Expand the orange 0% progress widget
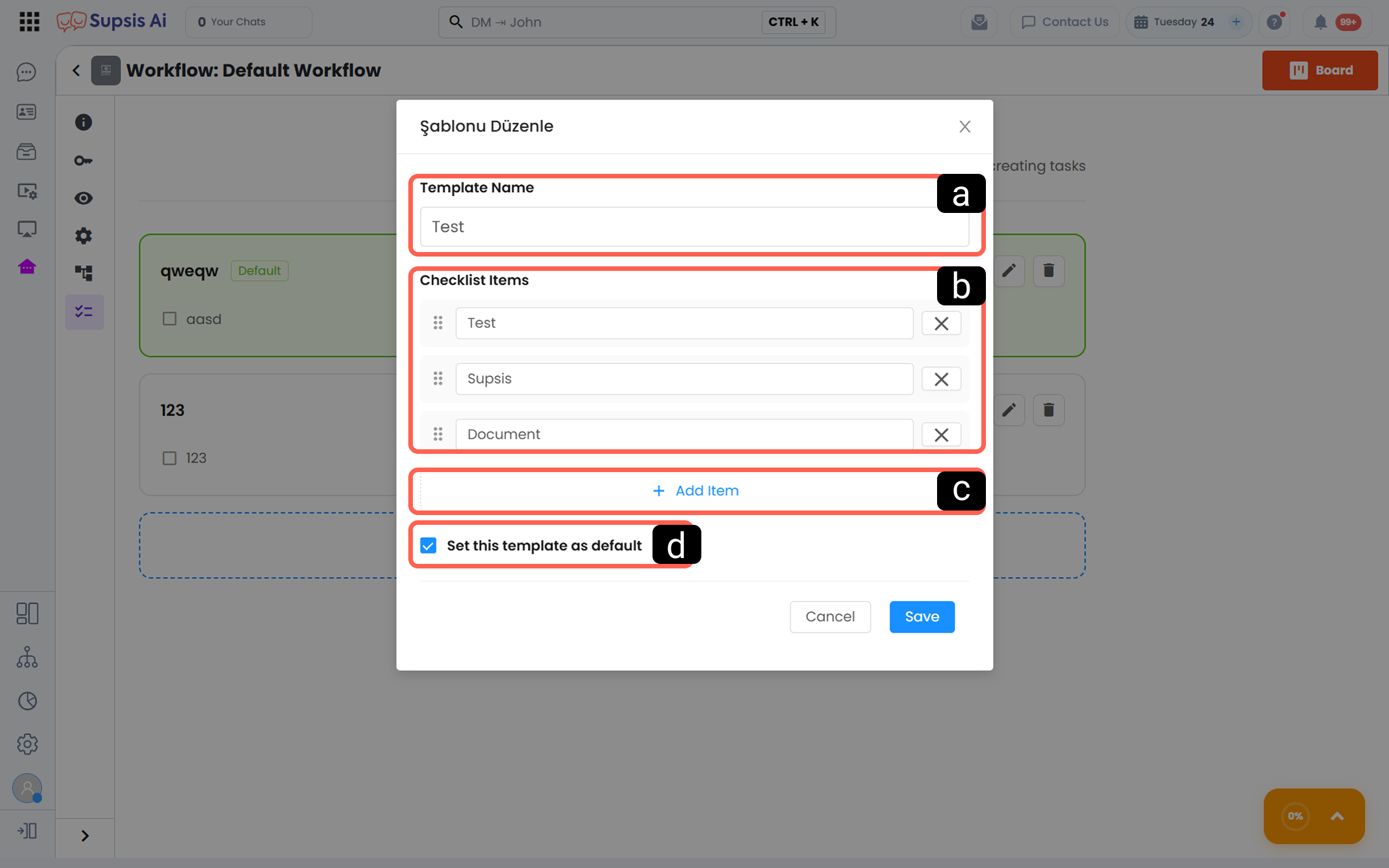This screenshot has width=1389, height=868. 1337,817
